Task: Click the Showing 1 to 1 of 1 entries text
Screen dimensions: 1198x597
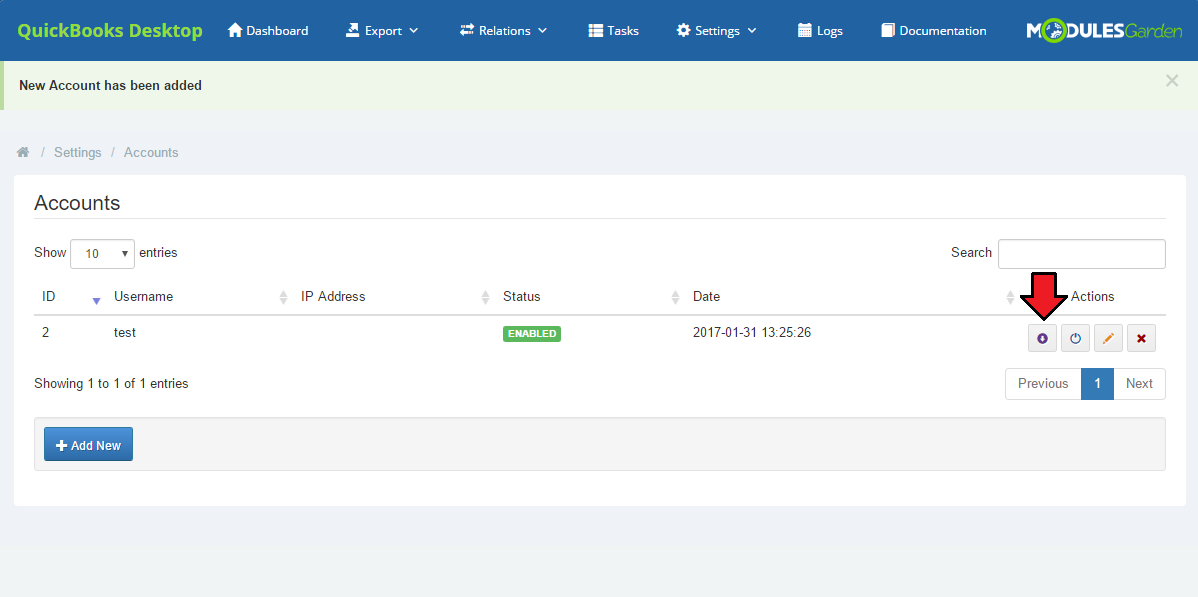Action: [112, 384]
